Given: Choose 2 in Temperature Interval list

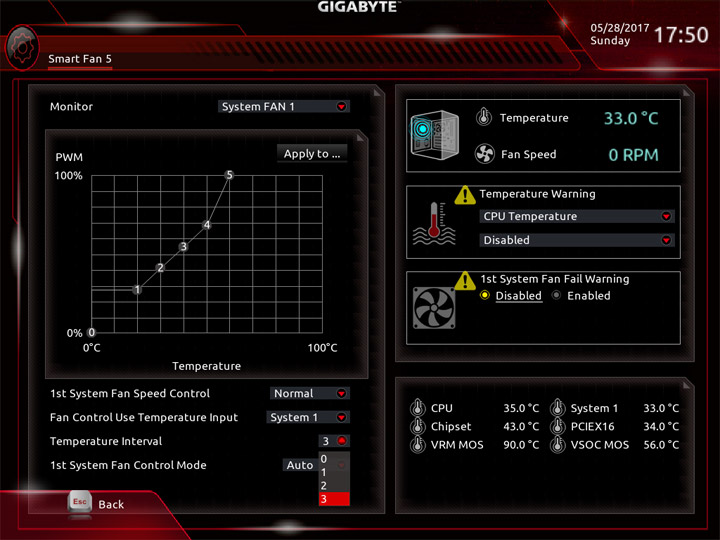Looking at the screenshot, I should coord(334,485).
